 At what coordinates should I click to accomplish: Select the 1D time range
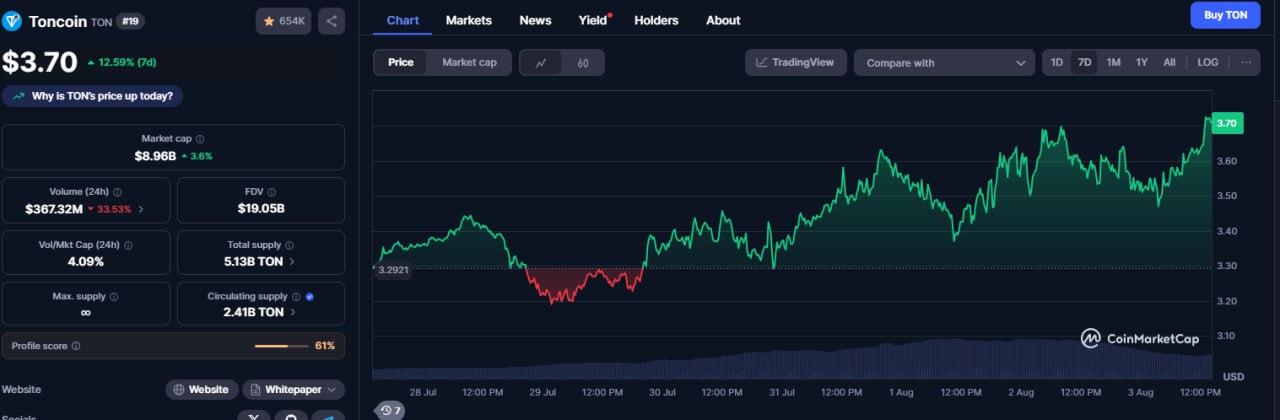click(1057, 62)
